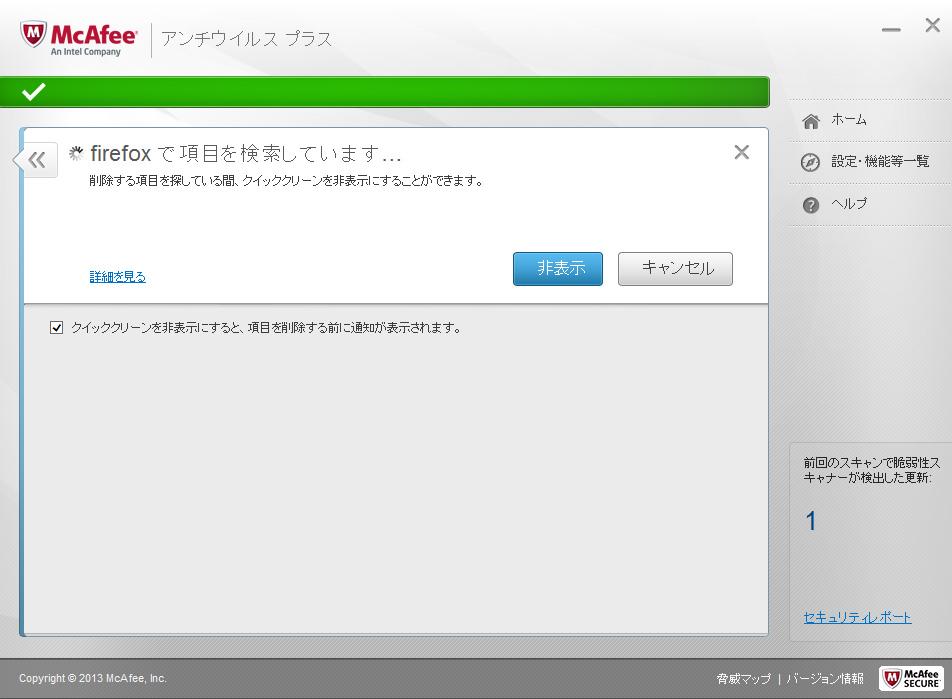The height and width of the screenshot is (699, 952).
Task: Click the キャンセル button
Action: click(675, 268)
